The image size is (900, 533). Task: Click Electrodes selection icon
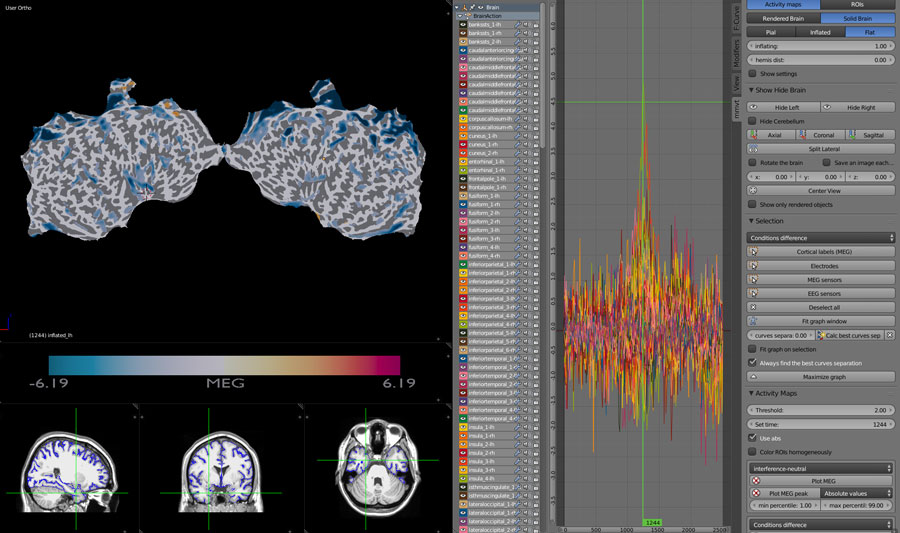(x=753, y=266)
